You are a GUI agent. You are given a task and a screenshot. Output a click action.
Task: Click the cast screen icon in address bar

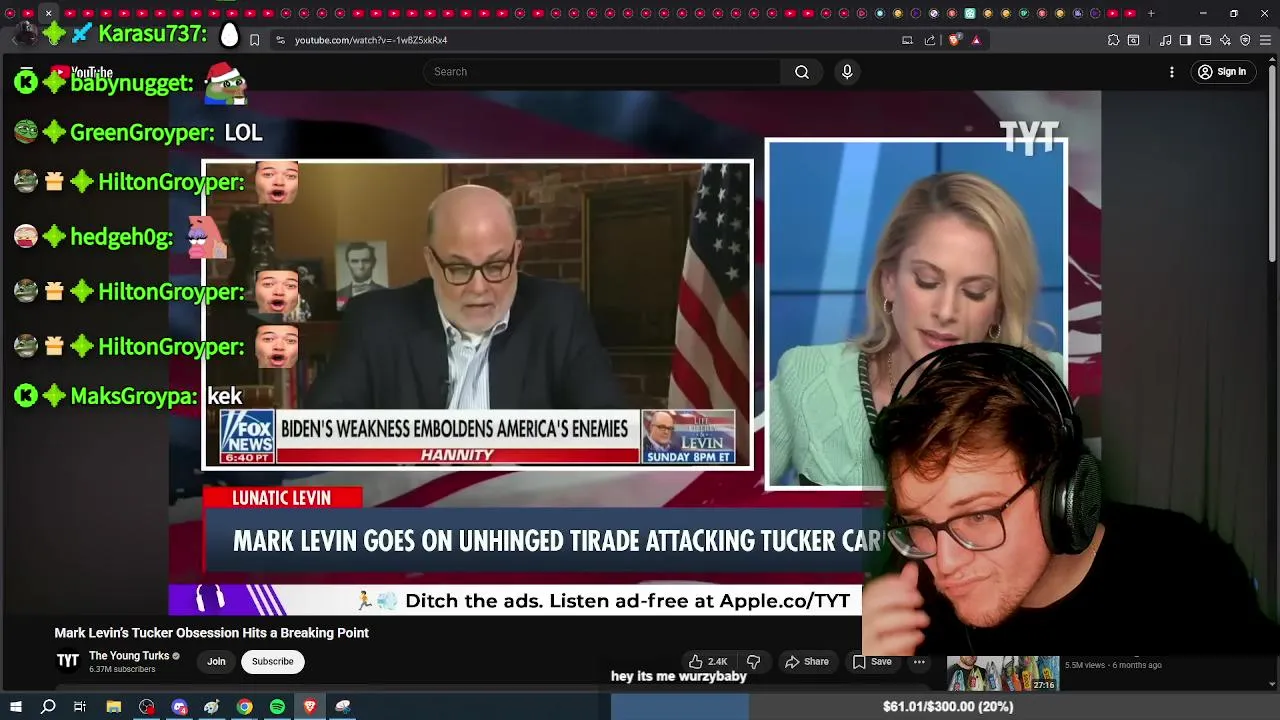907,40
